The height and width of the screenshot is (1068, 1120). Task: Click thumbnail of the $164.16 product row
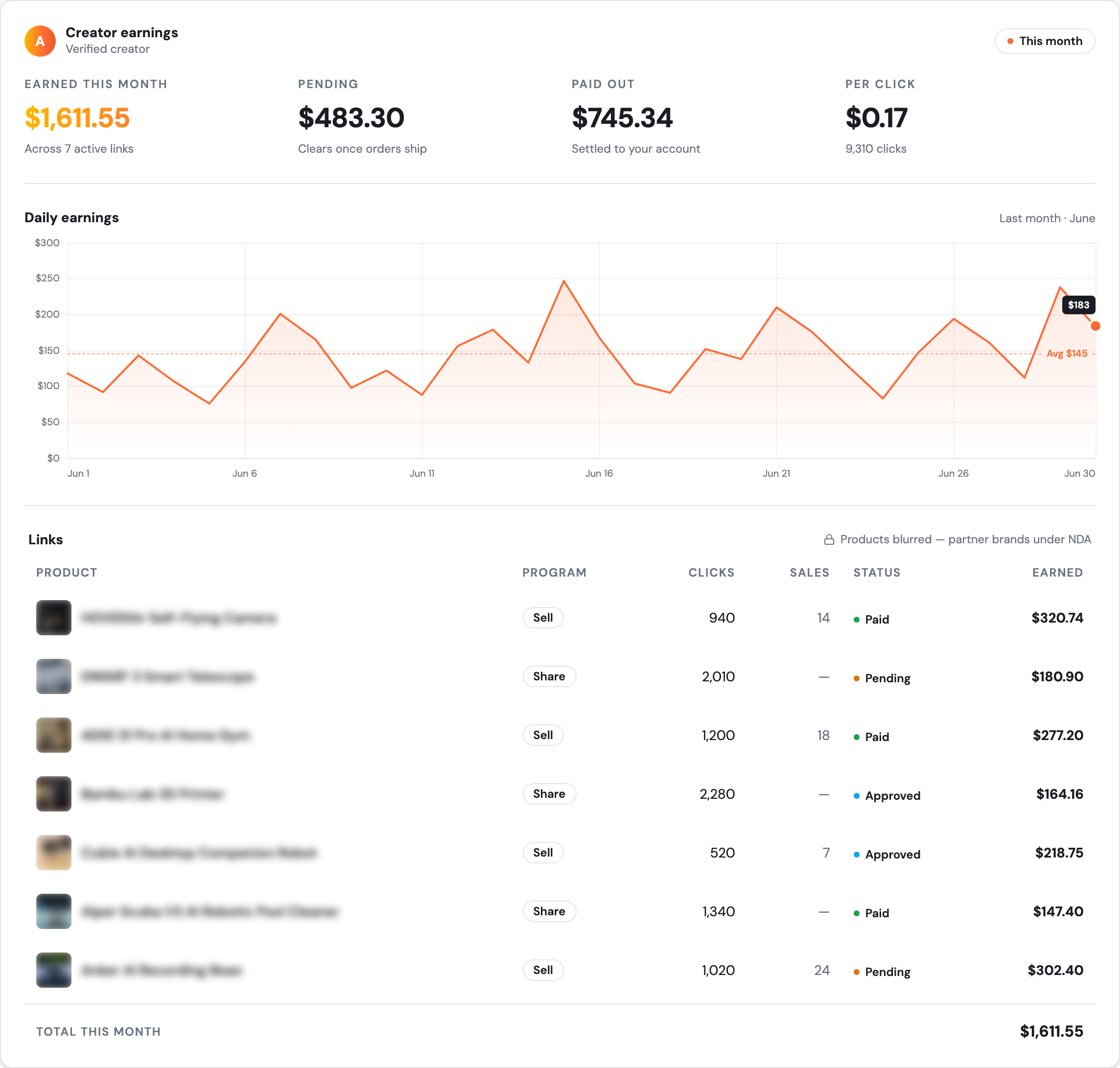pos(53,793)
